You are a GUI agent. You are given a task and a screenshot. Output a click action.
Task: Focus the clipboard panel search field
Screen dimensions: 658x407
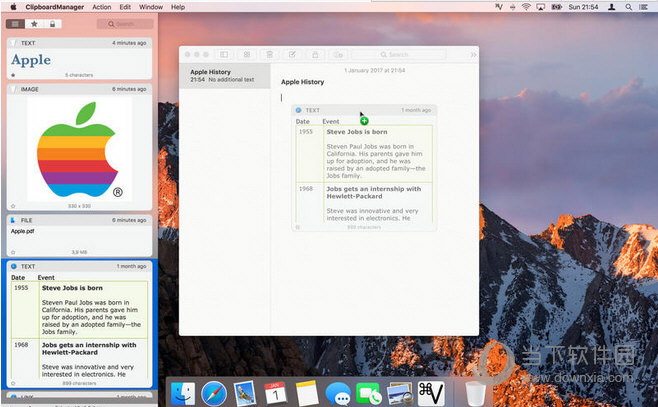[125, 24]
